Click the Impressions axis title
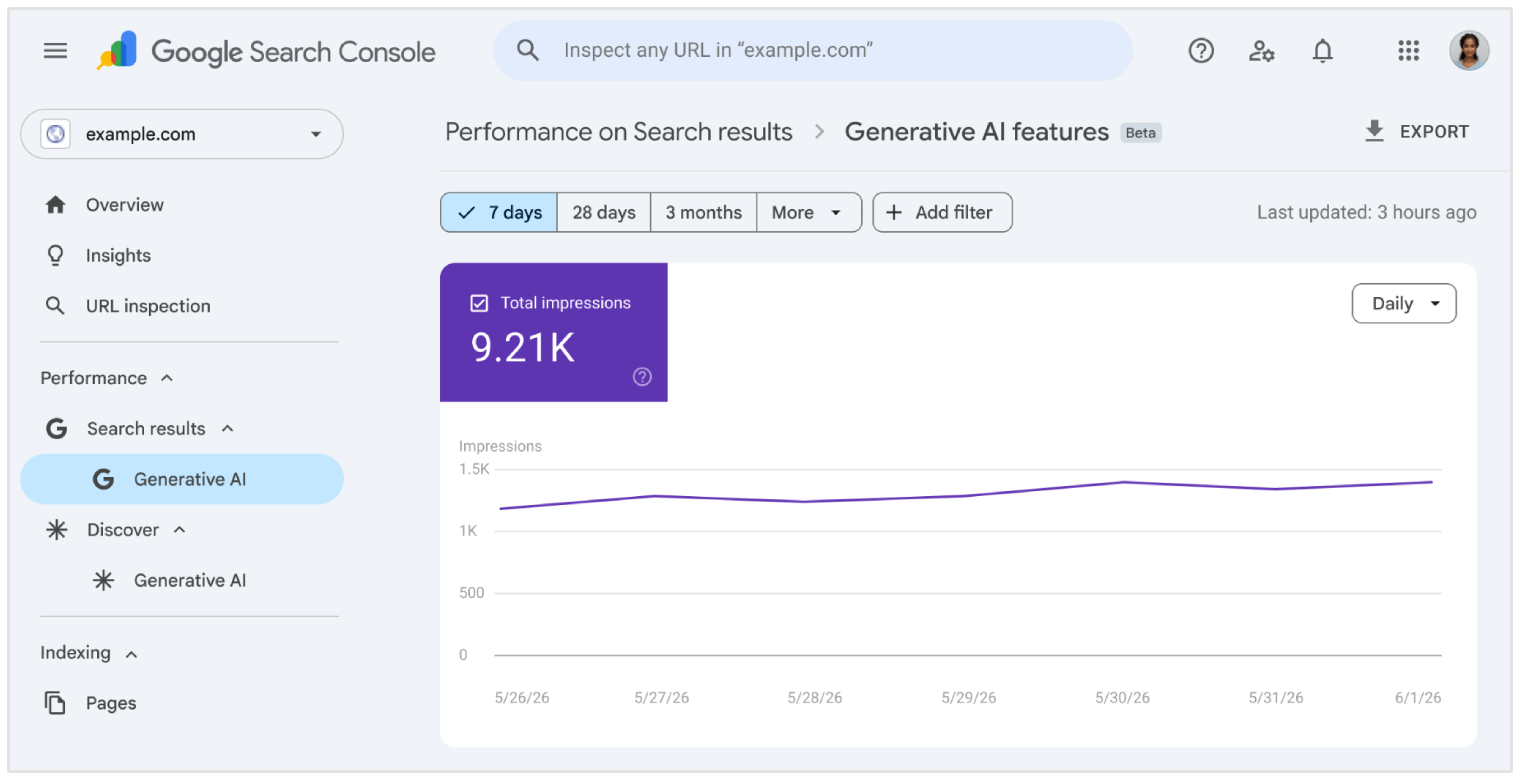 coord(500,446)
